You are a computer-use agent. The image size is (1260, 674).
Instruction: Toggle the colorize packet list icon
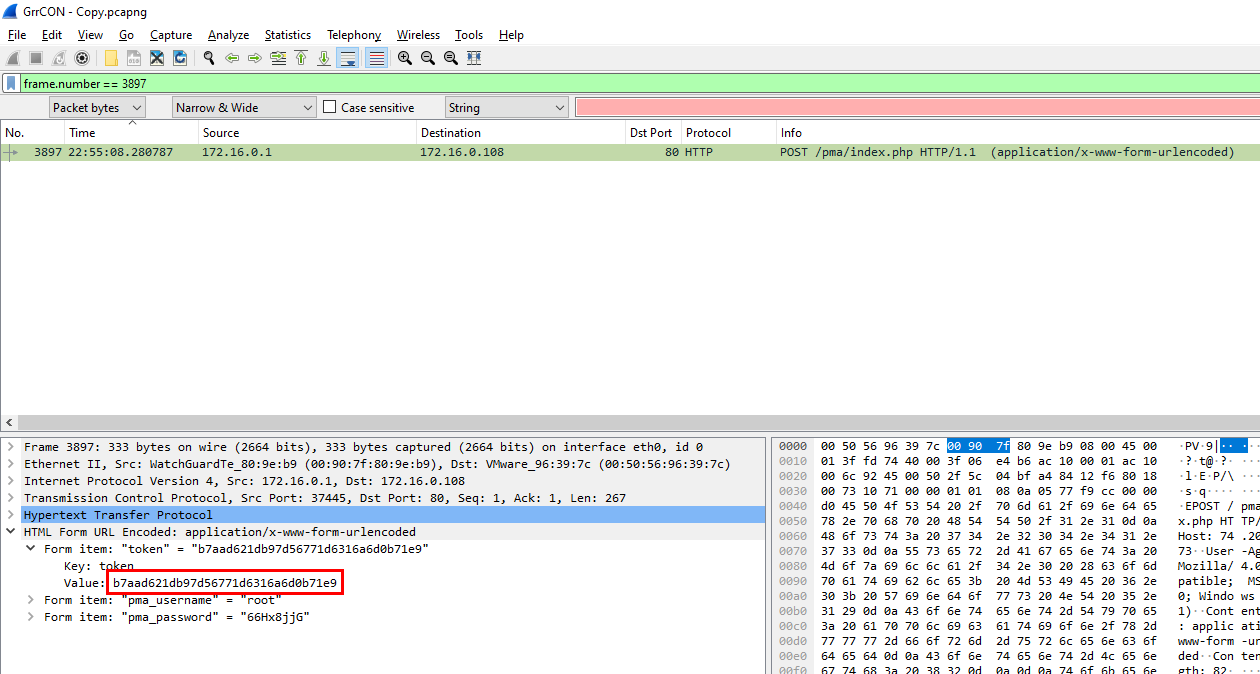click(x=376, y=58)
